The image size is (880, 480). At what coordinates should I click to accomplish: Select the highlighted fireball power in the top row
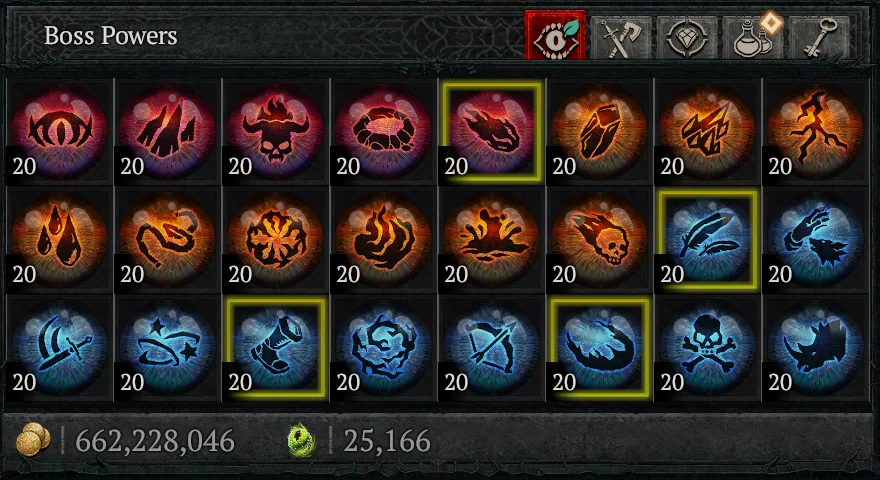pos(492,132)
